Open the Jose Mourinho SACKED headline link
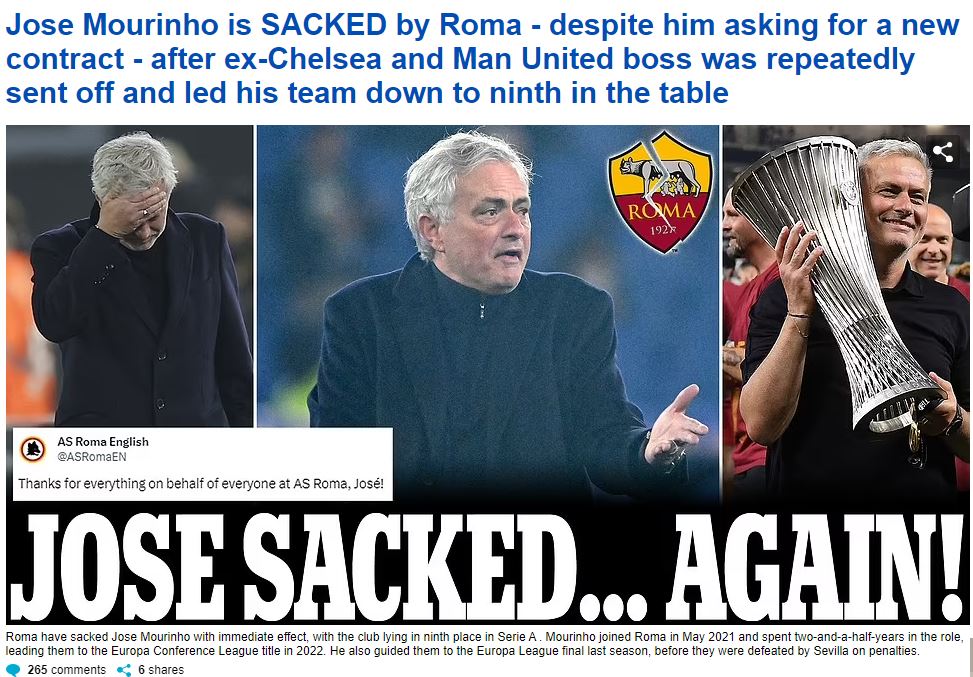 click(483, 59)
